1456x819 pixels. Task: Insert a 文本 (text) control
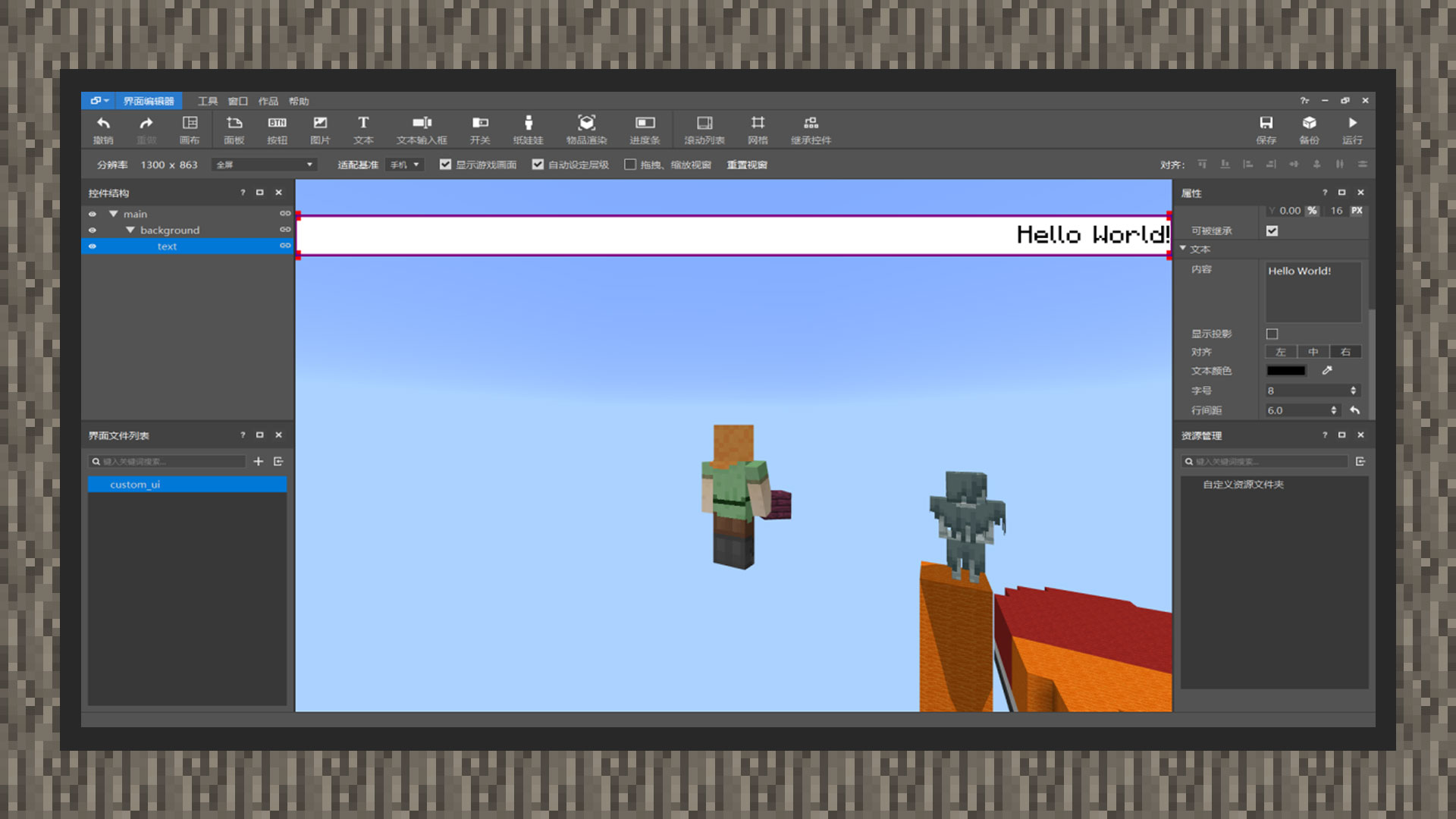pyautogui.click(x=363, y=129)
